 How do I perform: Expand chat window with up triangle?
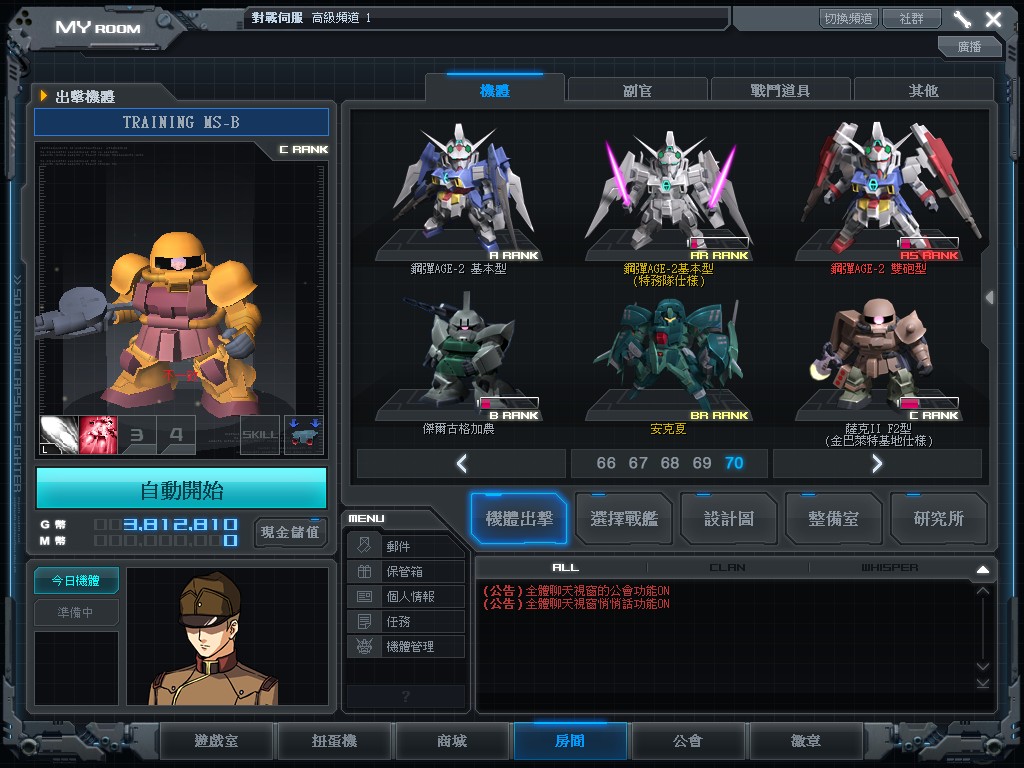click(983, 569)
